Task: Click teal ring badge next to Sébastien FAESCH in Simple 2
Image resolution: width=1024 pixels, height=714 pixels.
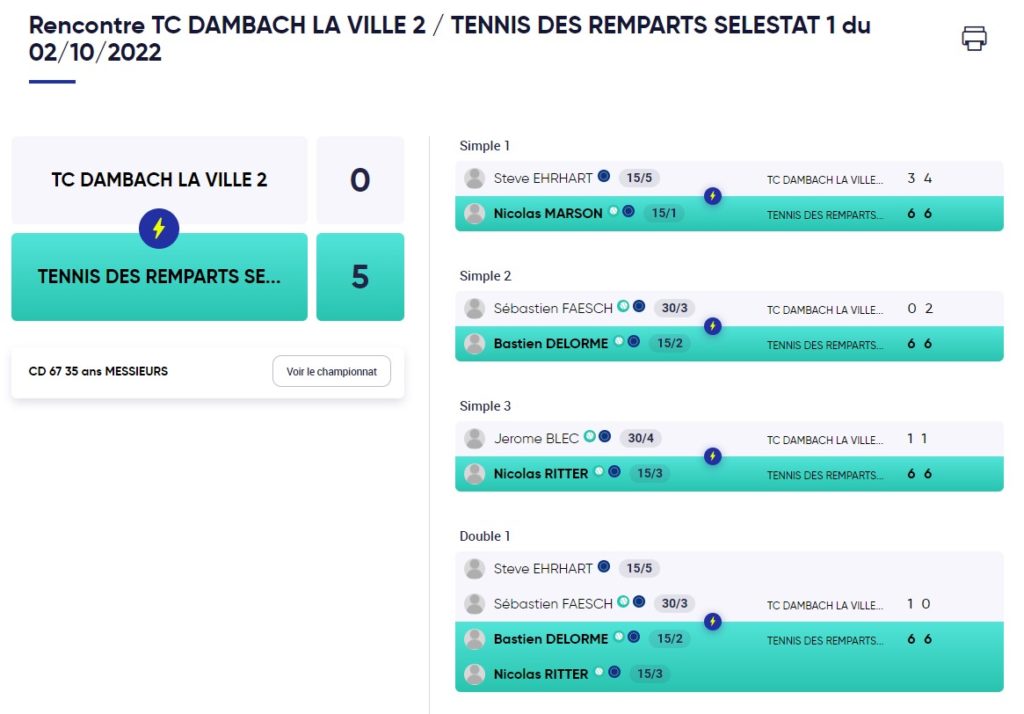Action: (623, 306)
